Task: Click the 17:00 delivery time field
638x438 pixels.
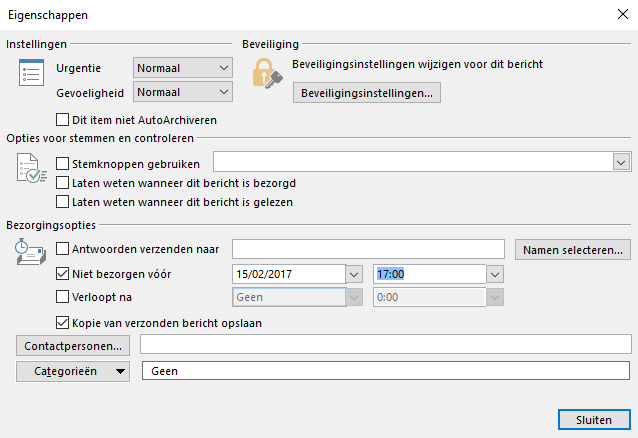Action: coord(429,274)
